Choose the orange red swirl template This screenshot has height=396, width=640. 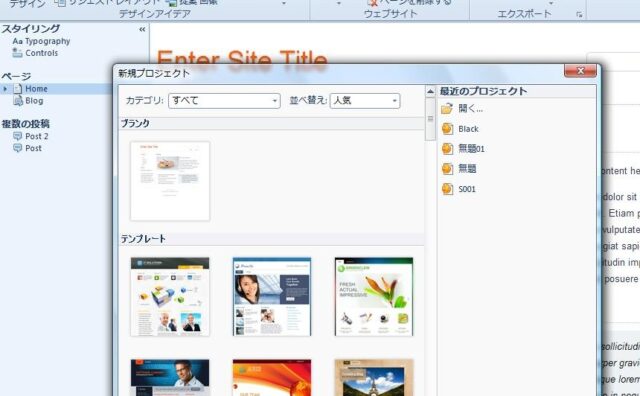[272, 378]
